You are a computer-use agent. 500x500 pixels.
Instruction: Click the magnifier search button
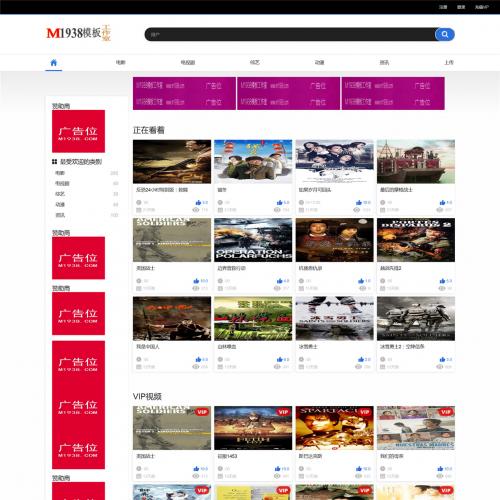point(445,34)
